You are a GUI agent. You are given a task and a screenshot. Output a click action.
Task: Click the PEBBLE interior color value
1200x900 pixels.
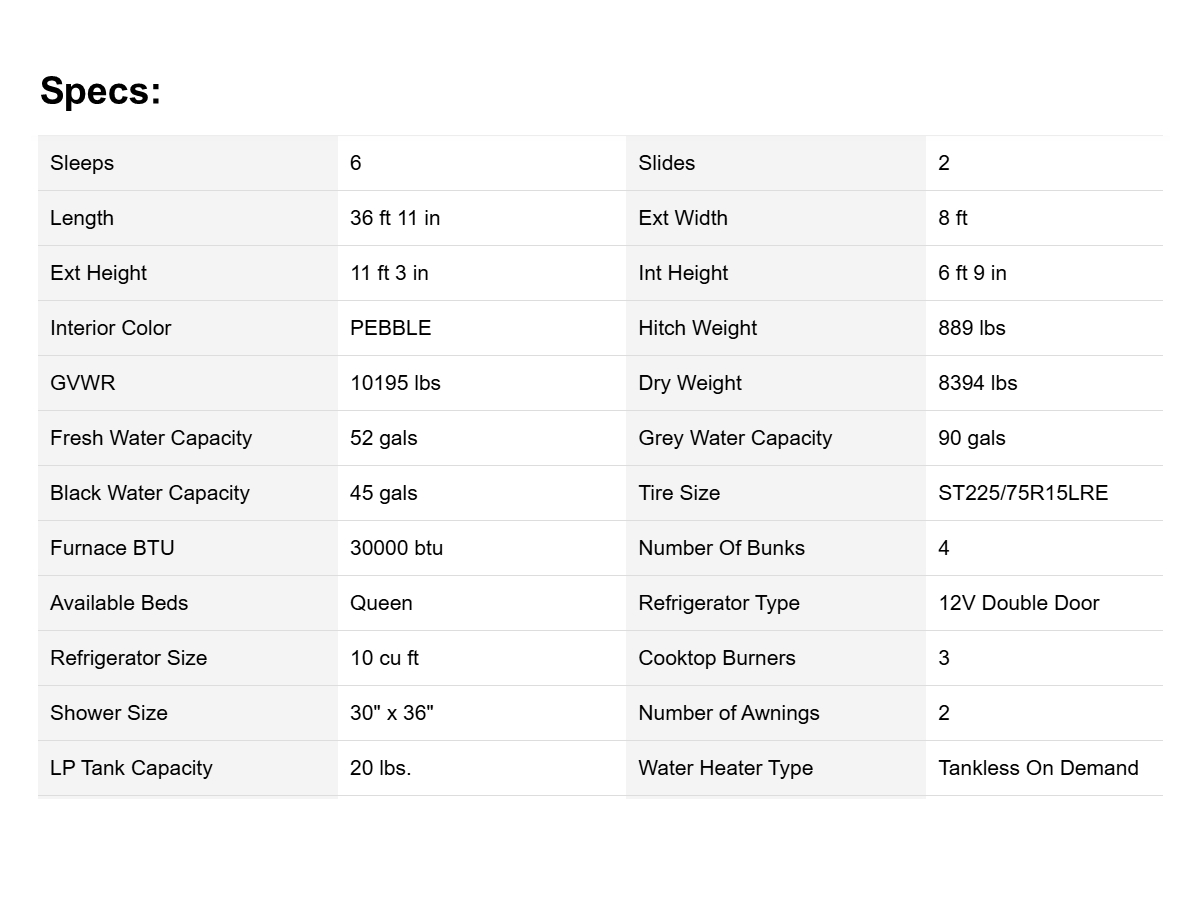[x=390, y=328]
